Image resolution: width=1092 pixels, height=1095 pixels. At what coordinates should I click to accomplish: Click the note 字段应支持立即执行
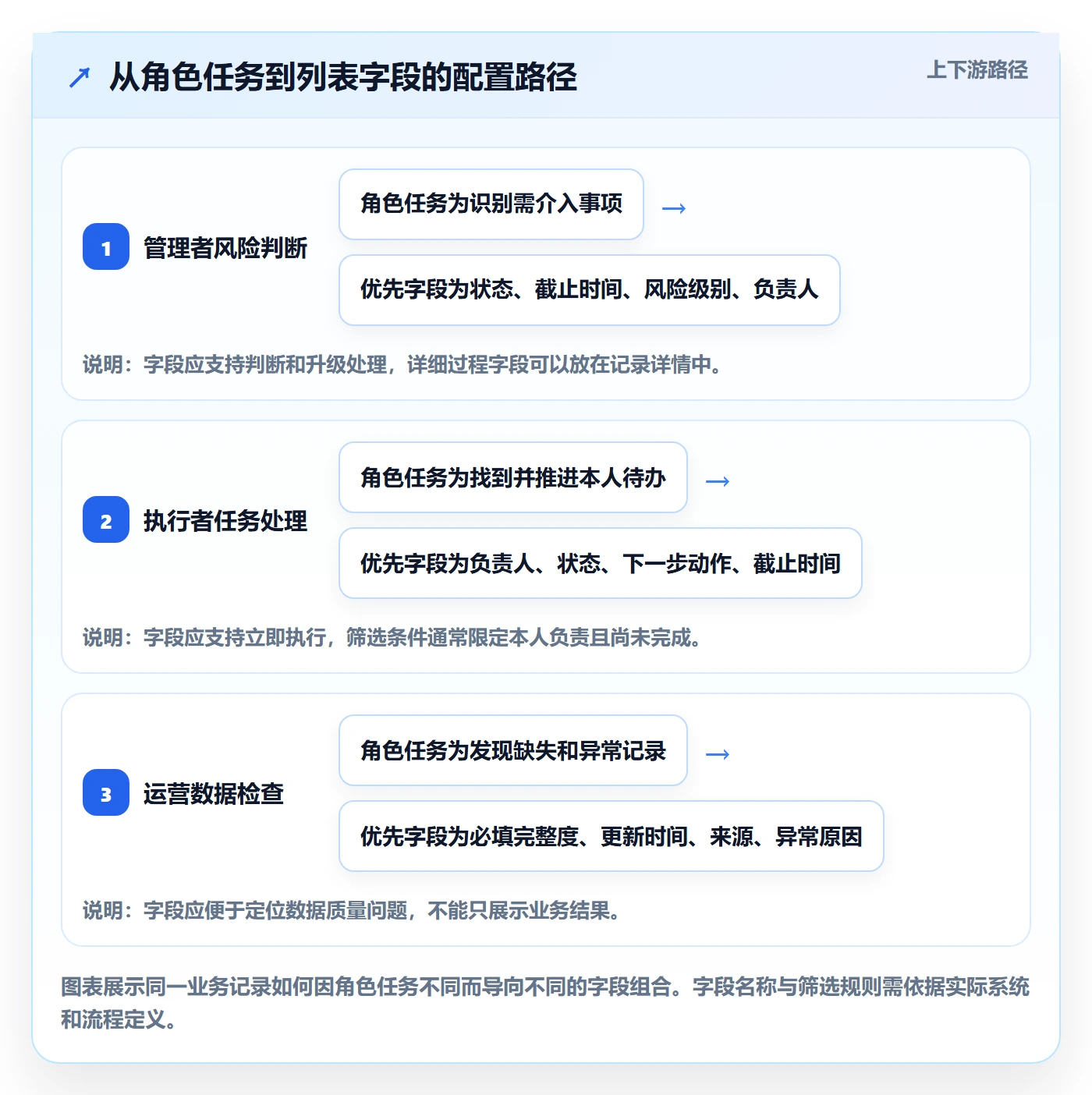pos(392,637)
